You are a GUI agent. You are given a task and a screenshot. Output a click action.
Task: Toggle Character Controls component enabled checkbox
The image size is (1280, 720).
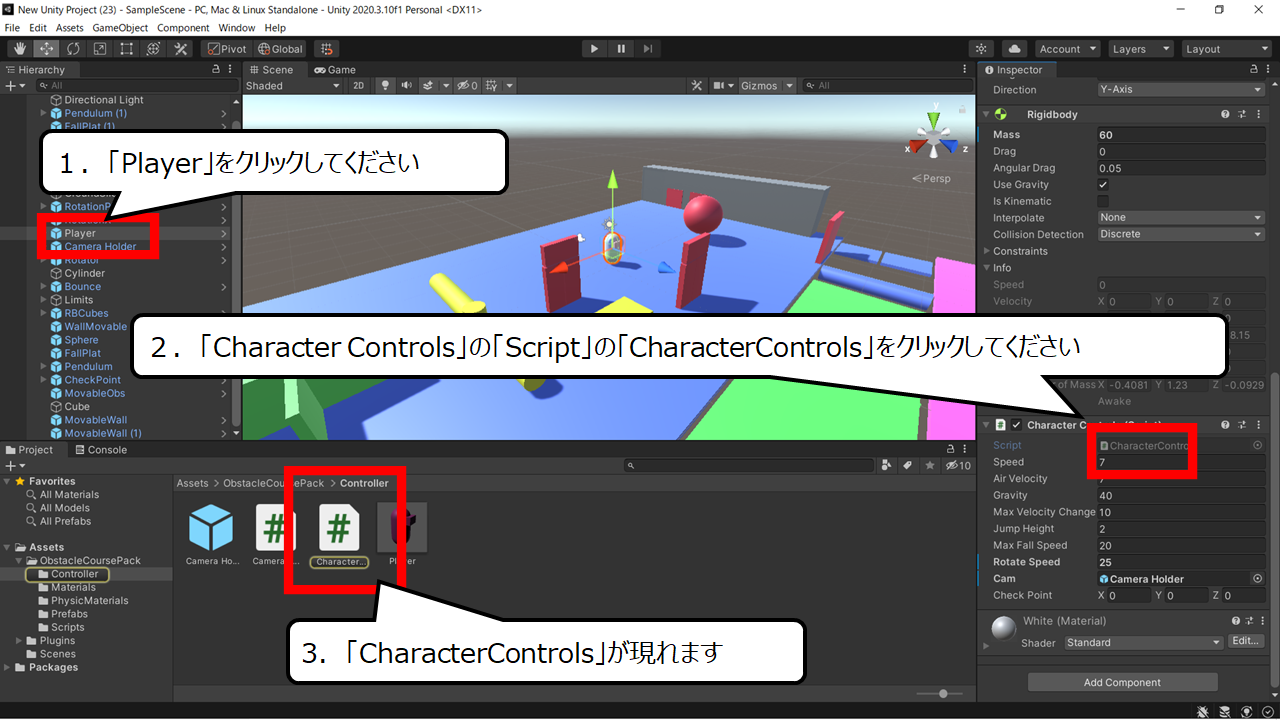[x=1016, y=425]
